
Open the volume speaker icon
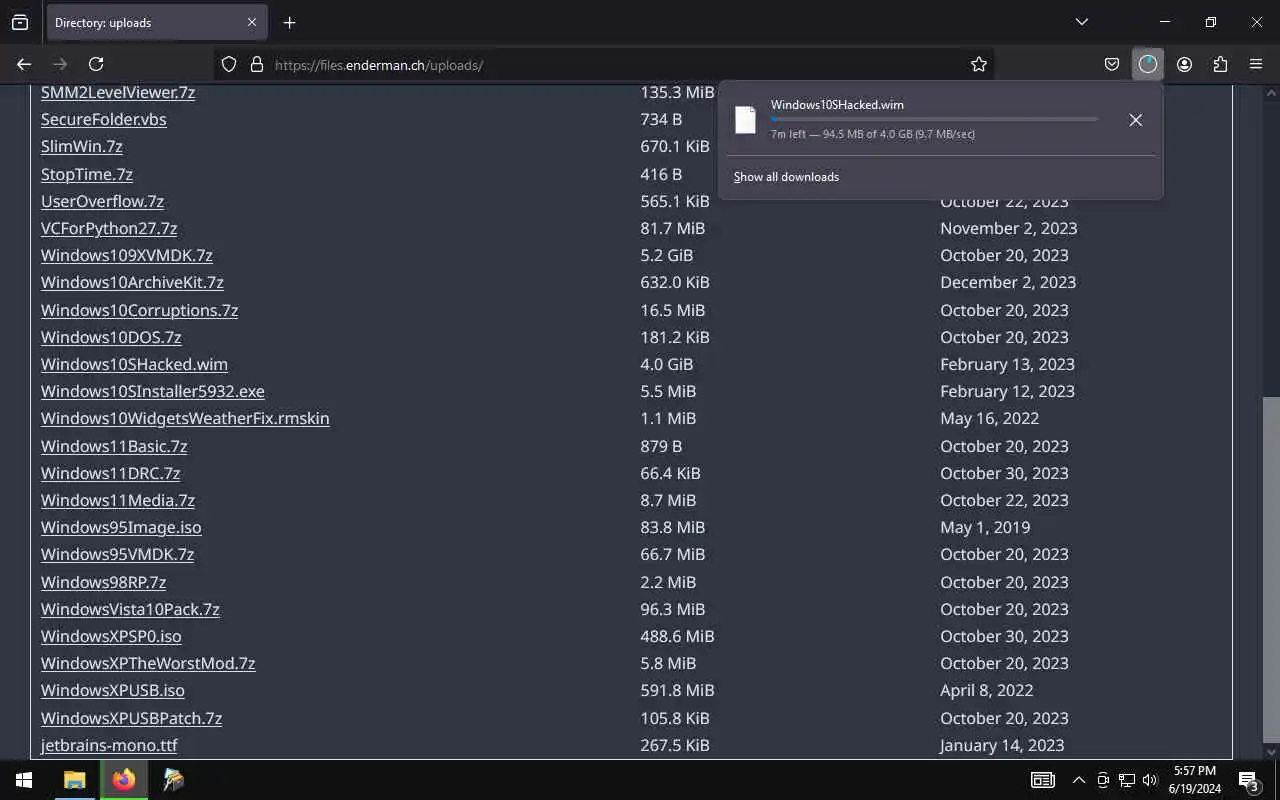click(1150, 780)
